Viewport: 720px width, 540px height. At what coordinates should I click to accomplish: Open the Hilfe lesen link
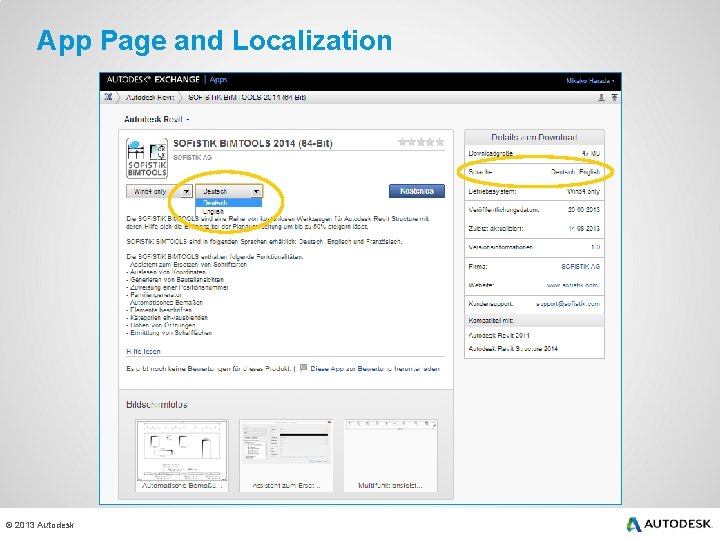point(143,351)
